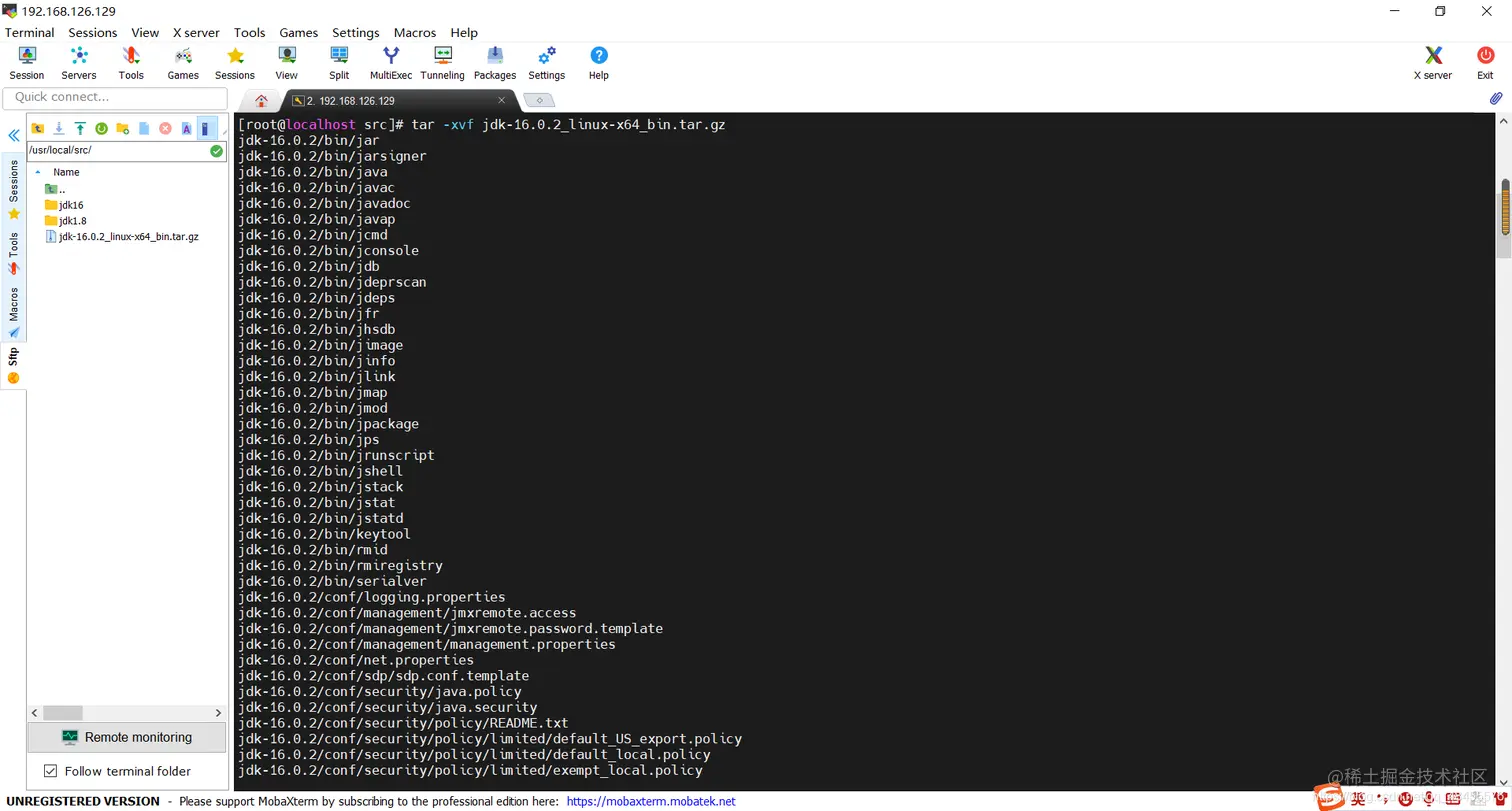
Task: Click the Name column sort arrow
Action: pos(38,172)
